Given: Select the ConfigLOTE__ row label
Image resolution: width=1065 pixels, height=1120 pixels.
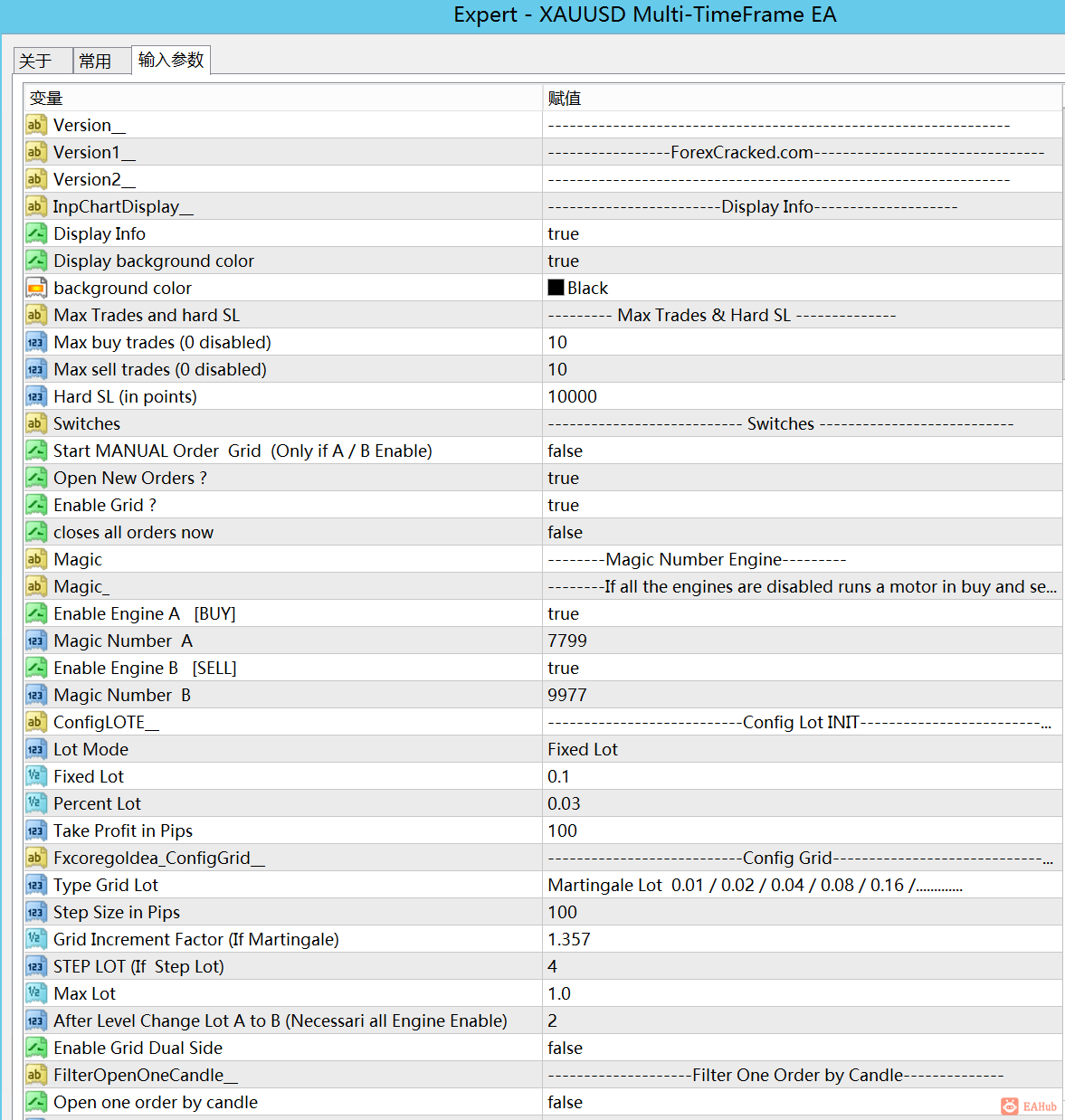Looking at the screenshot, I should coord(106,722).
